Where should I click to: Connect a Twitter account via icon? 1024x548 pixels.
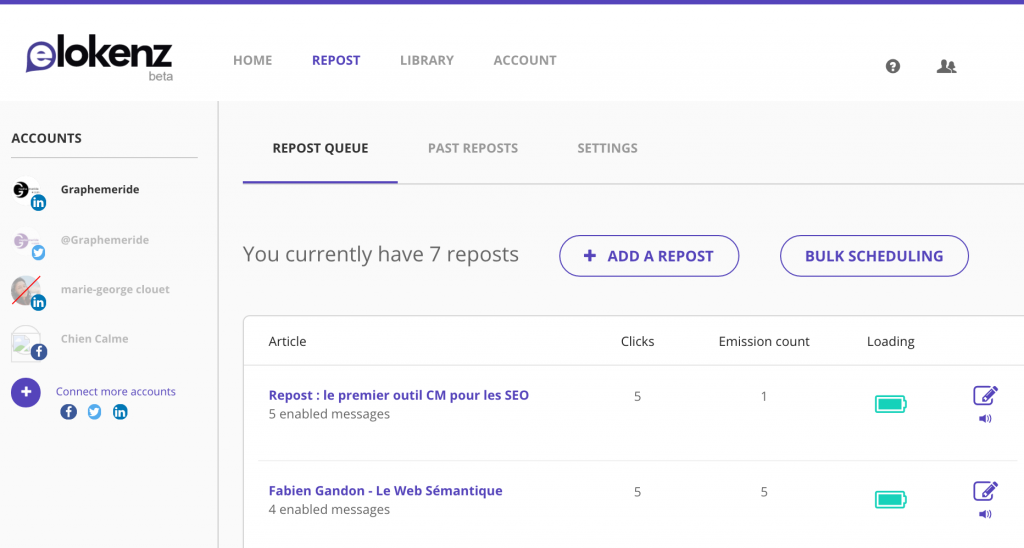tap(94, 412)
